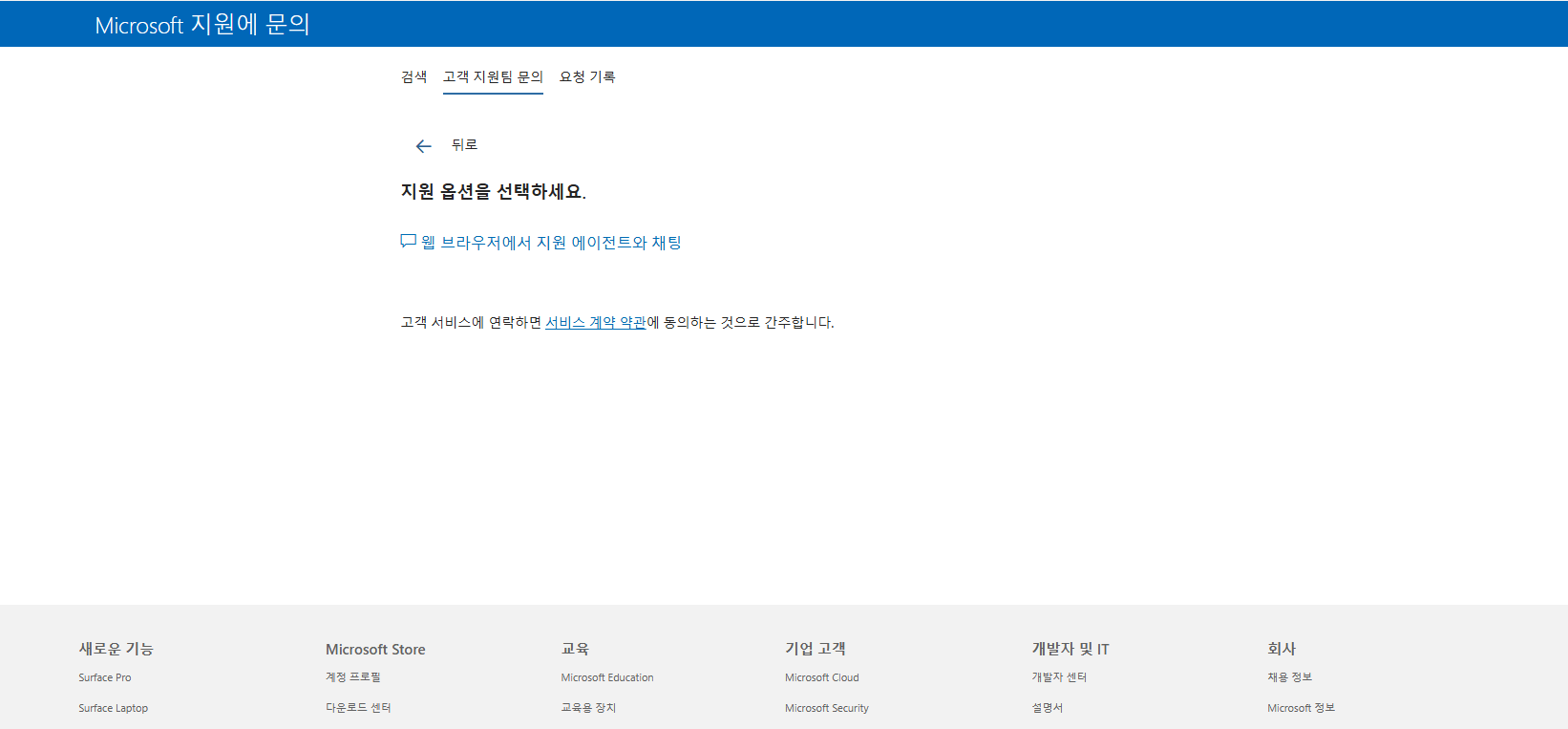Start chat: 웹 브라우저에서 지원 에이전트와 채팅
This screenshot has width=1568, height=729.
click(551, 243)
